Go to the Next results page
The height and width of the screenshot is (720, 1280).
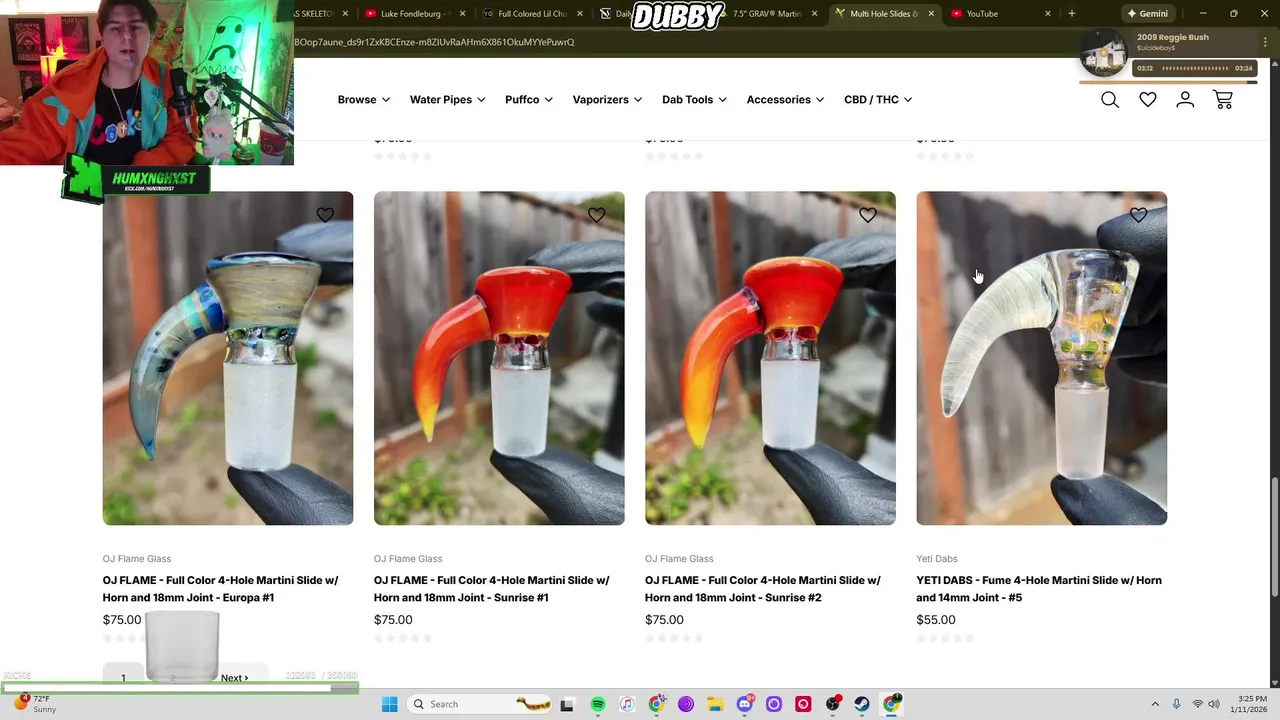tap(235, 678)
